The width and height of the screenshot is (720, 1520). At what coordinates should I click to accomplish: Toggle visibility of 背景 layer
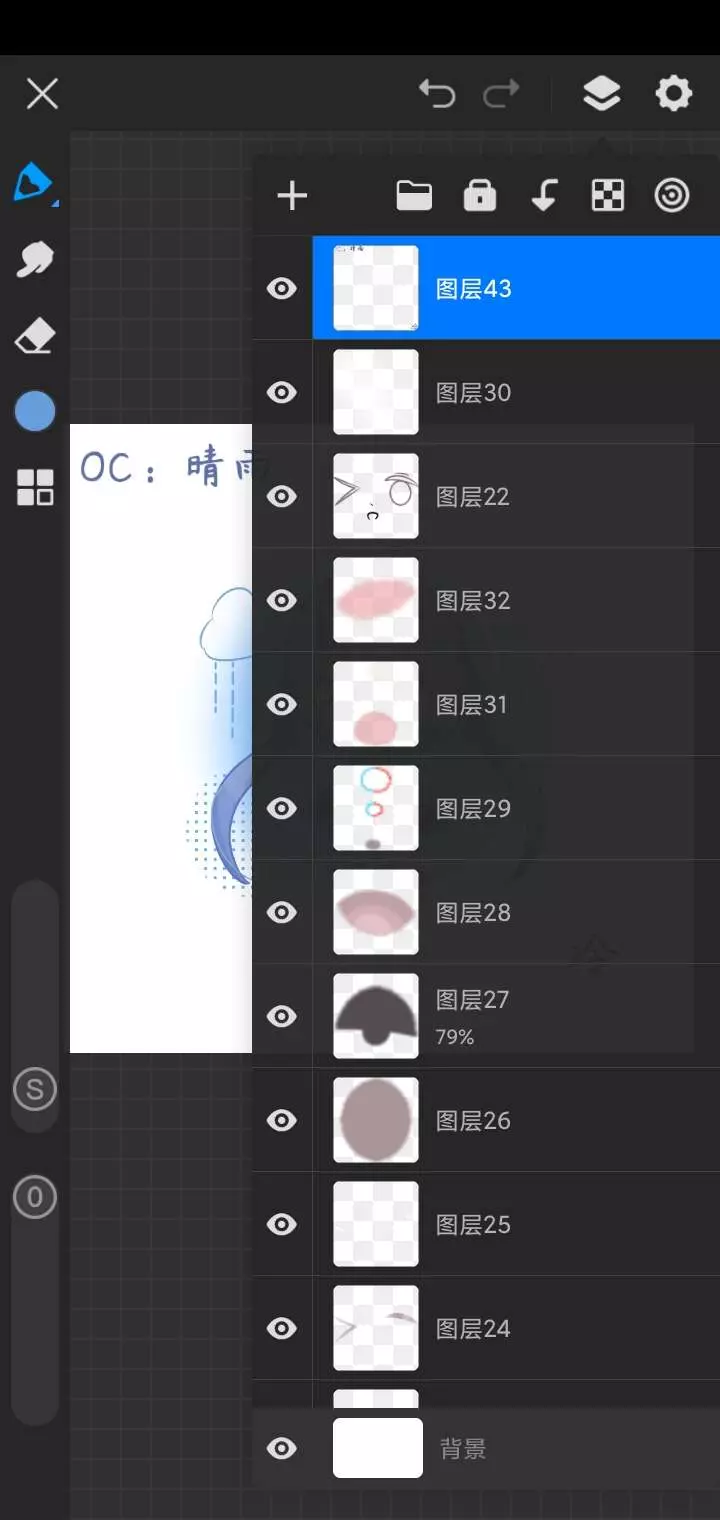click(x=282, y=1449)
